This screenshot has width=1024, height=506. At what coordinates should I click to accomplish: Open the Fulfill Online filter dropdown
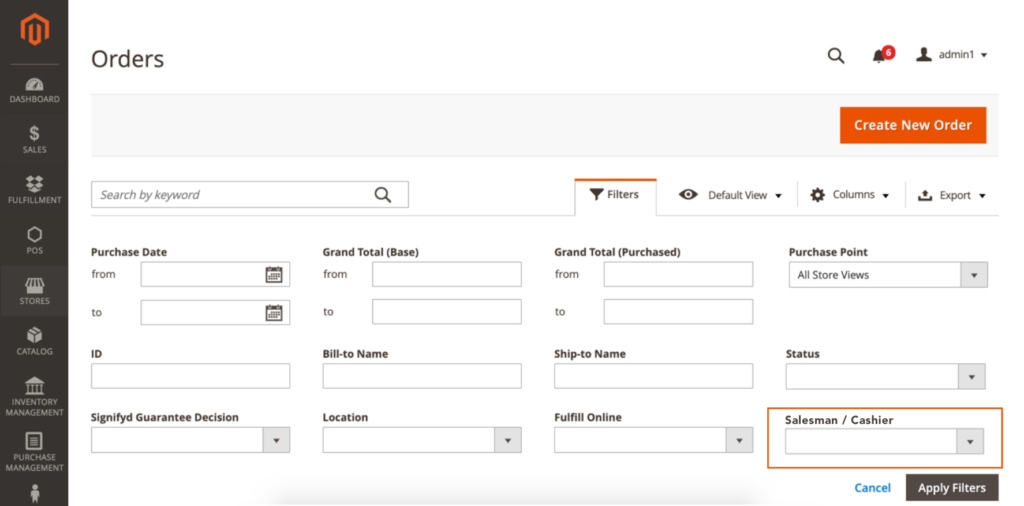click(653, 440)
